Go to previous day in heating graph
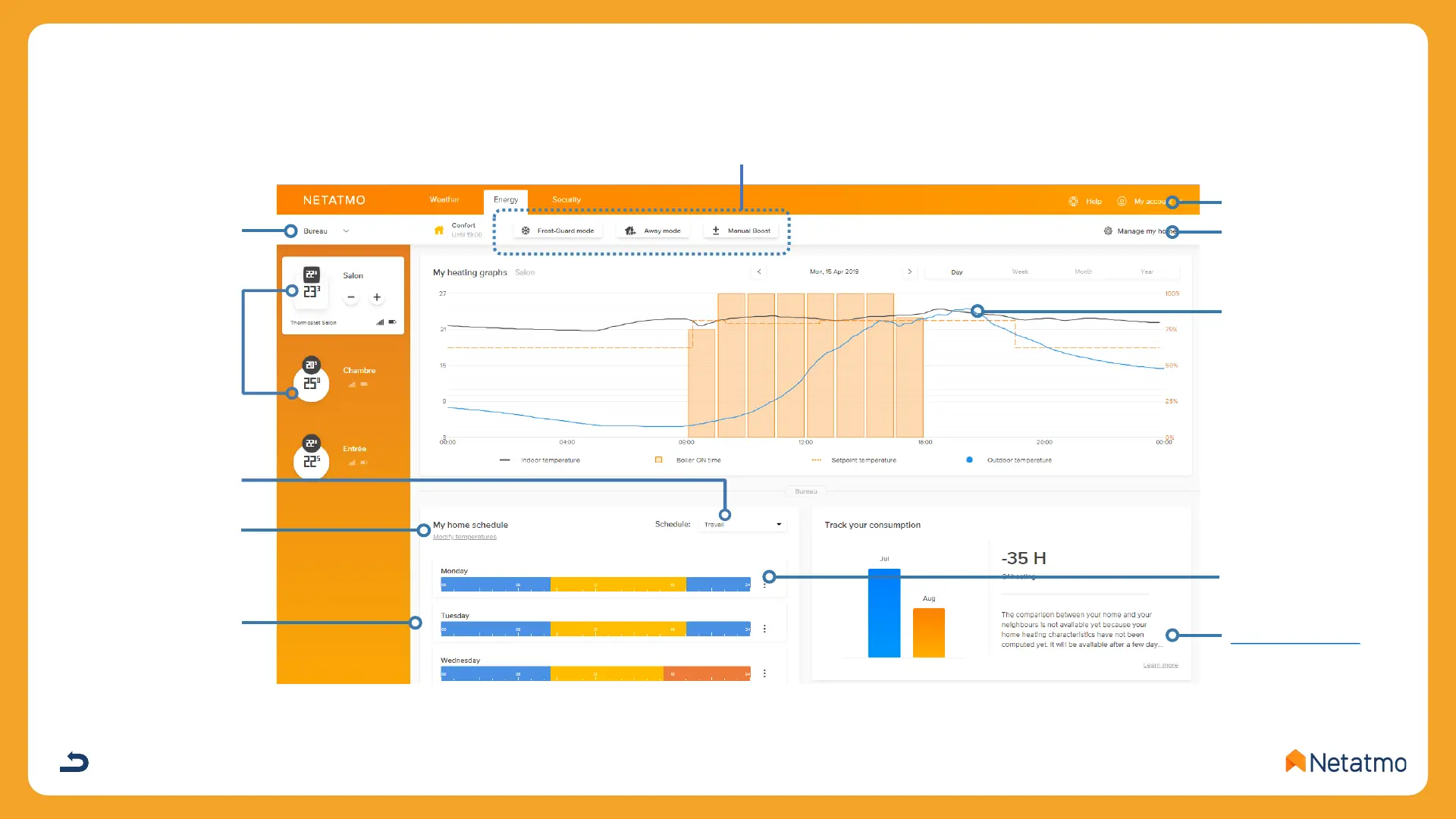This screenshot has width=1456, height=819. tap(759, 271)
